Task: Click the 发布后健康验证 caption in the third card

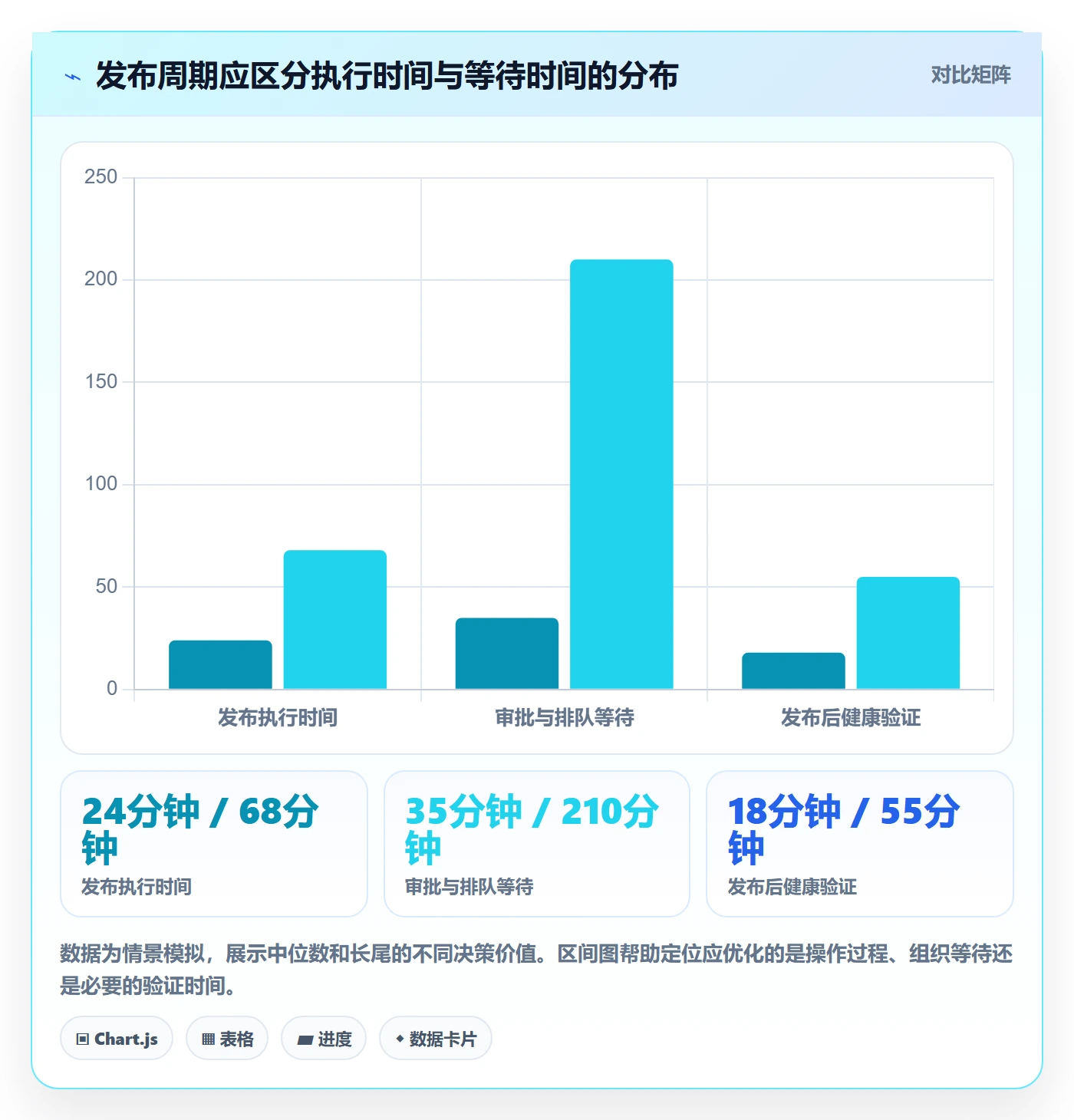Action: [x=792, y=887]
